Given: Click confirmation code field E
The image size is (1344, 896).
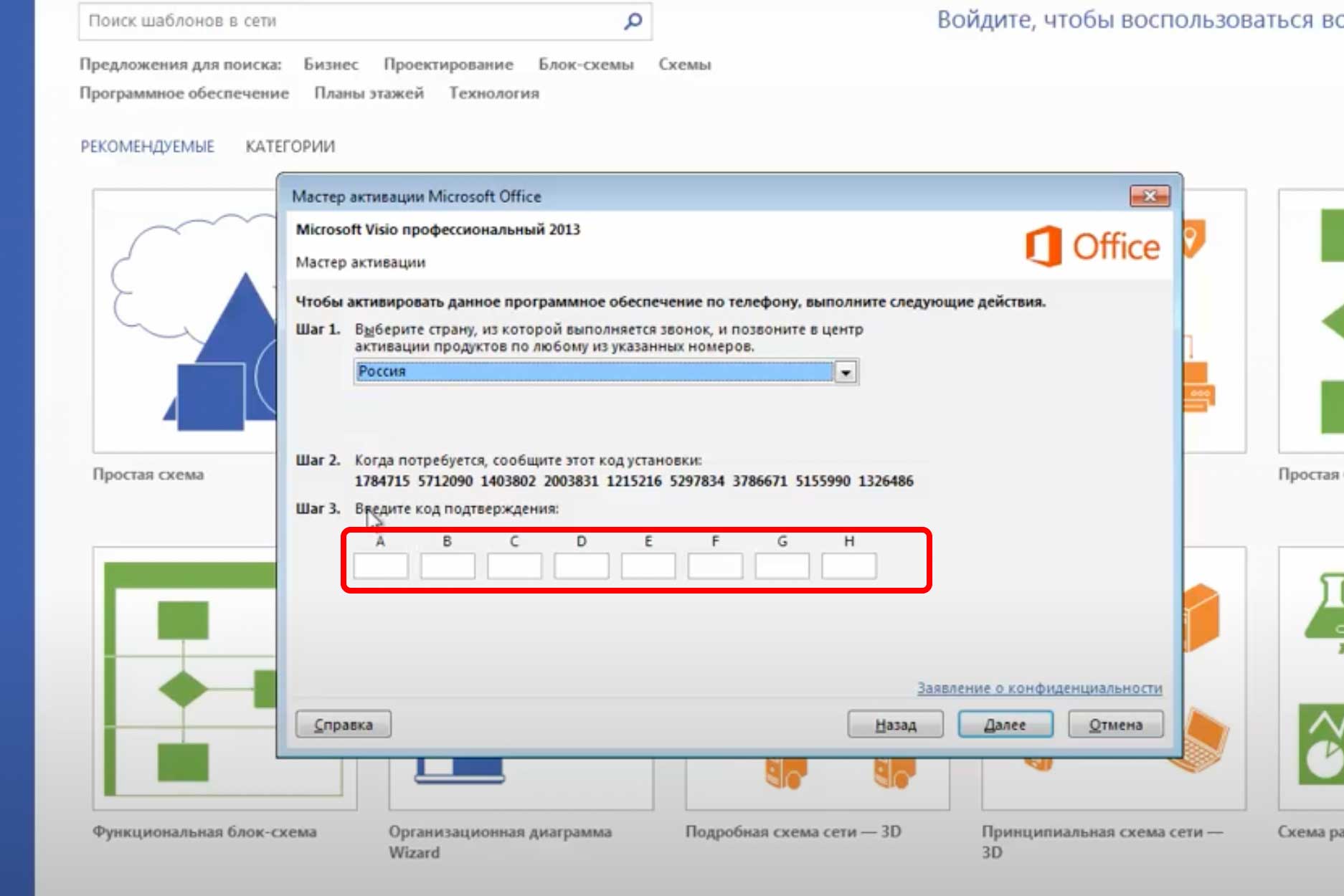Looking at the screenshot, I should [x=648, y=566].
